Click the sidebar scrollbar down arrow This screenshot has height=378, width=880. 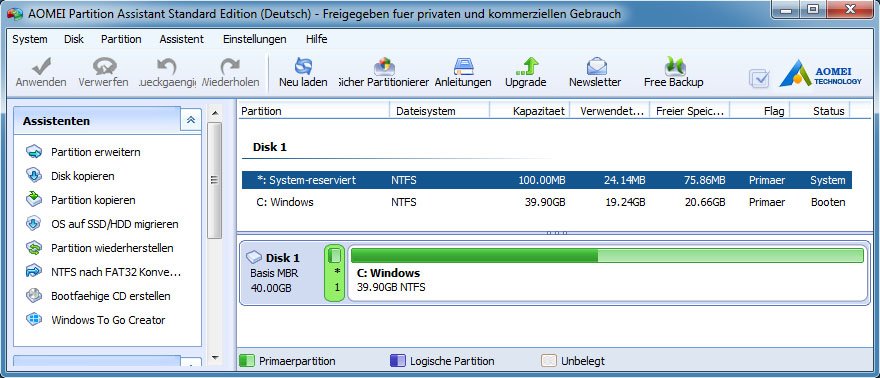(x=214, y=357)
